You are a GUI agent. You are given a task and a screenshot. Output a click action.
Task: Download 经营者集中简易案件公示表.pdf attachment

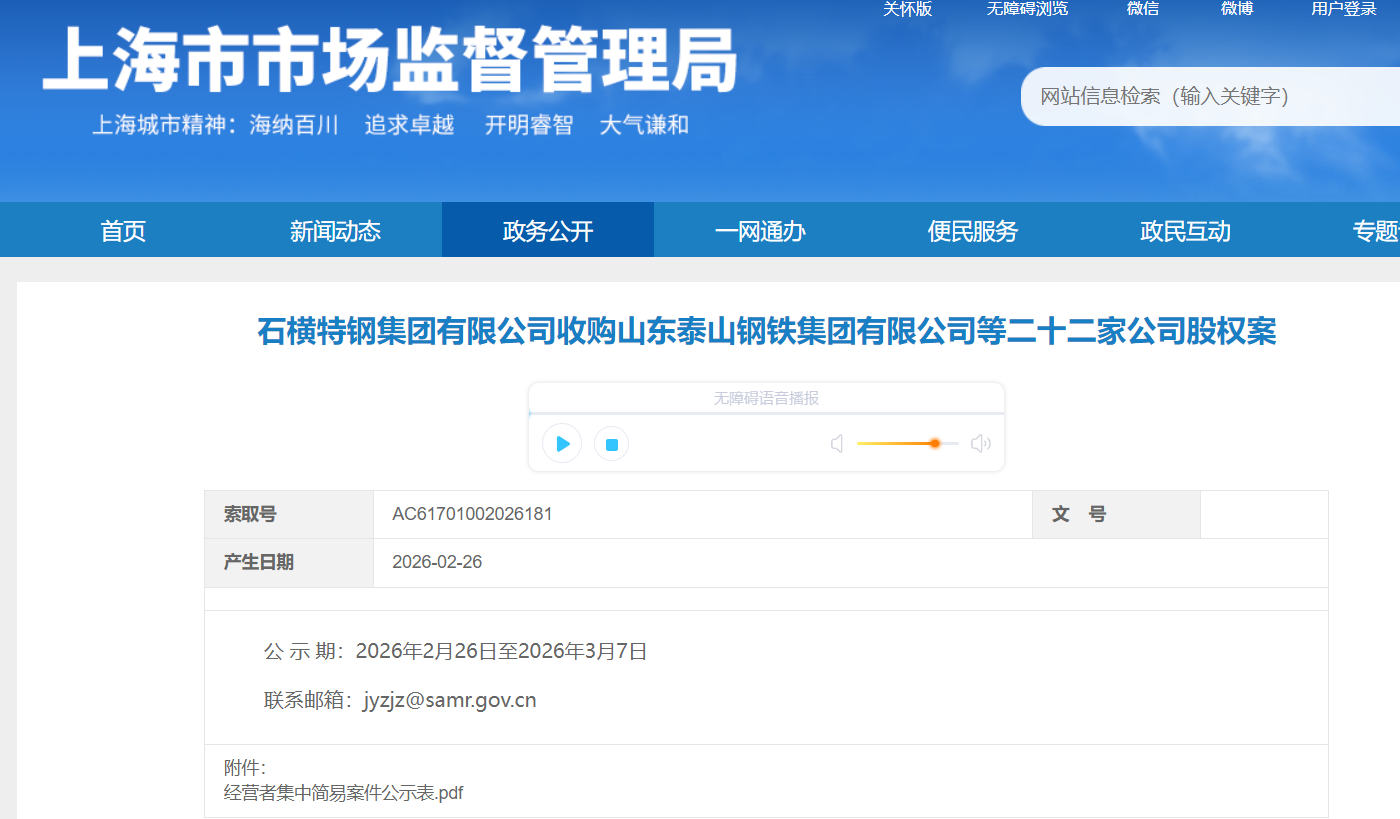343,793
